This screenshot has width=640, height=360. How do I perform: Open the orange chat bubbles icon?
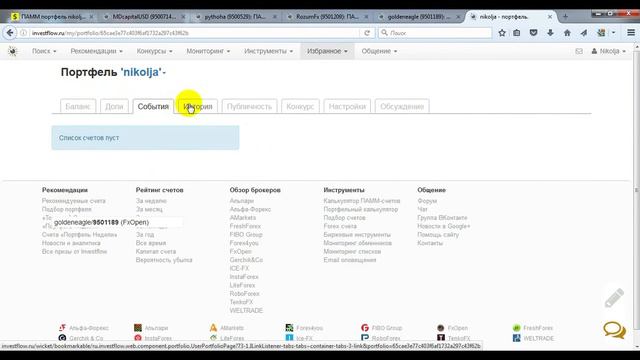point(615,330)
